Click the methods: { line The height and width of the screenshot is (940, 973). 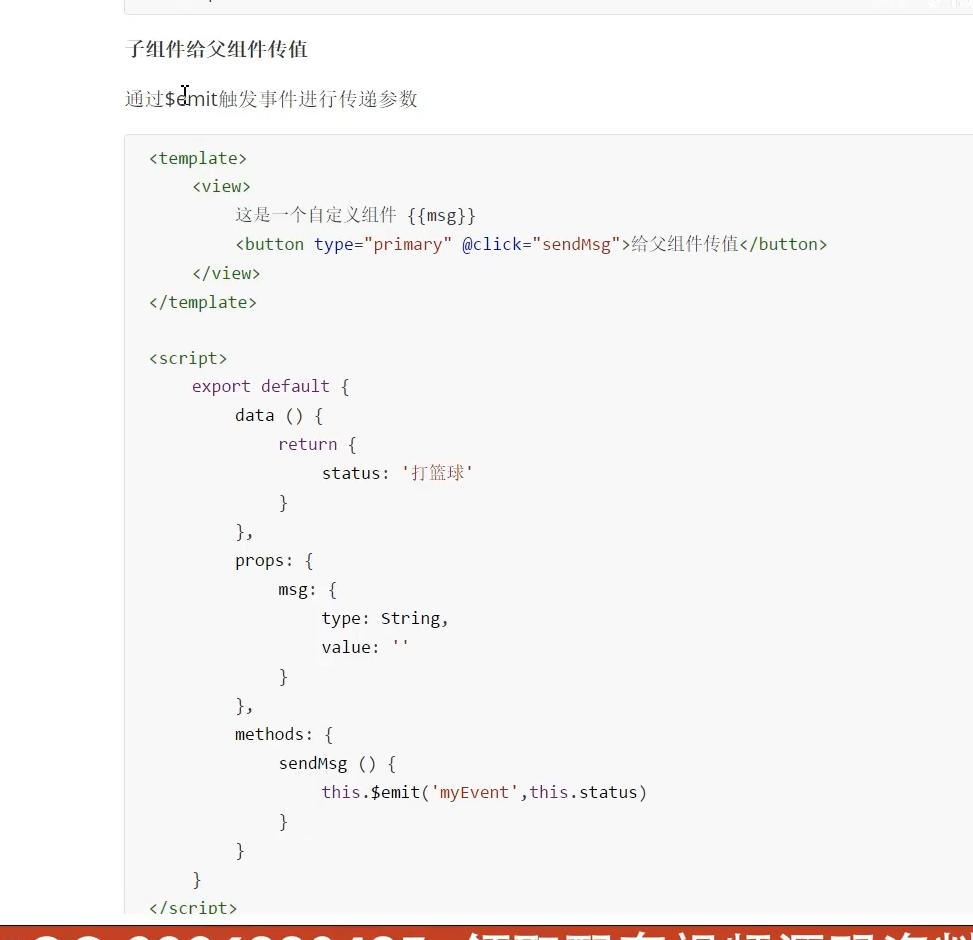tap(284, 735)
